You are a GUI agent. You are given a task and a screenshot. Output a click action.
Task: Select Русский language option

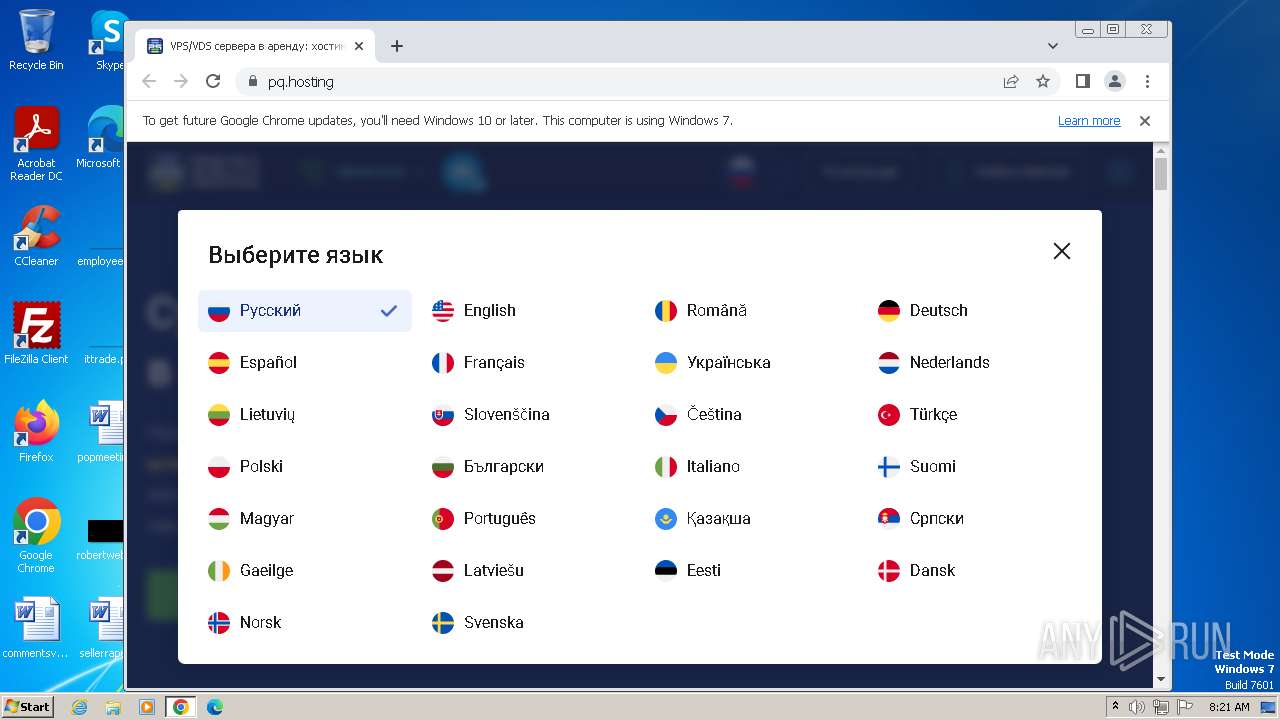305,311
